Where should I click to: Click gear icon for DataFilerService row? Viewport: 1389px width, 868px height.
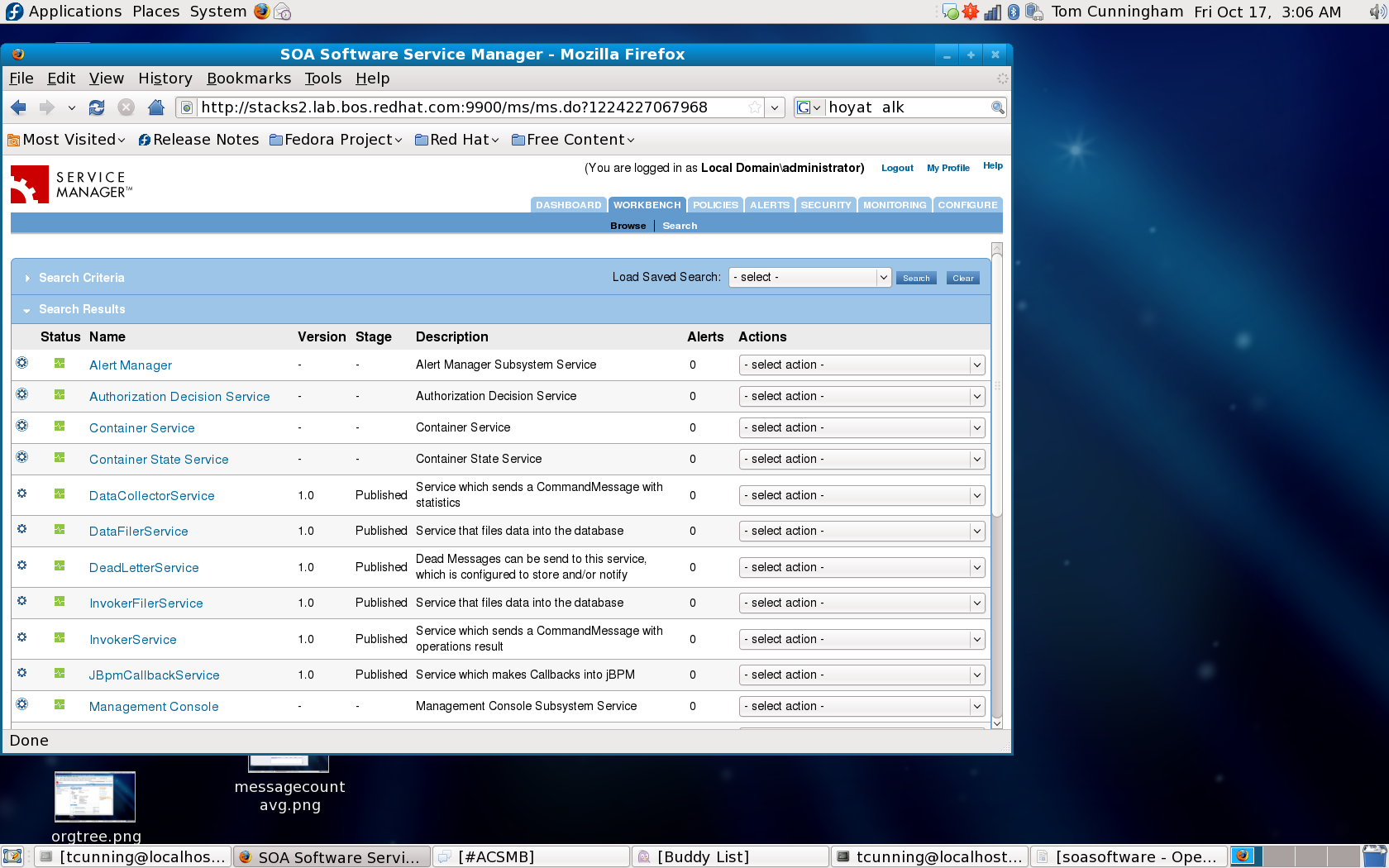(22, 529)
